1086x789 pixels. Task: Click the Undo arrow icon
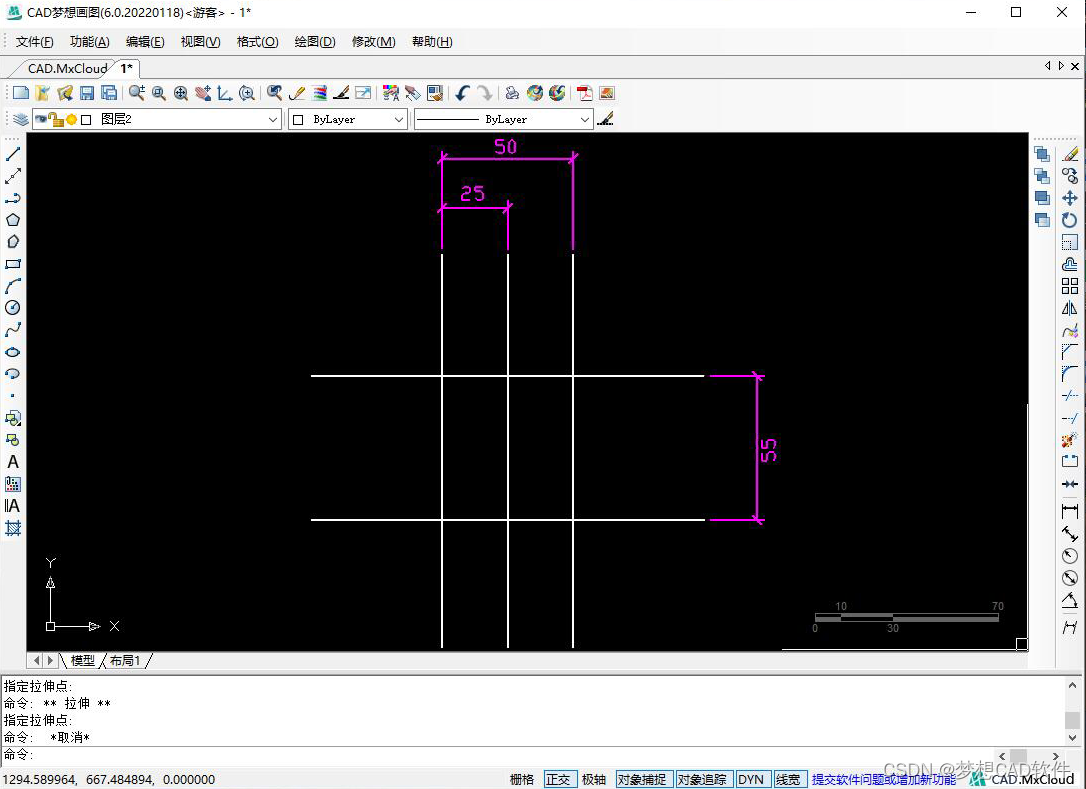tap(462, 93)
